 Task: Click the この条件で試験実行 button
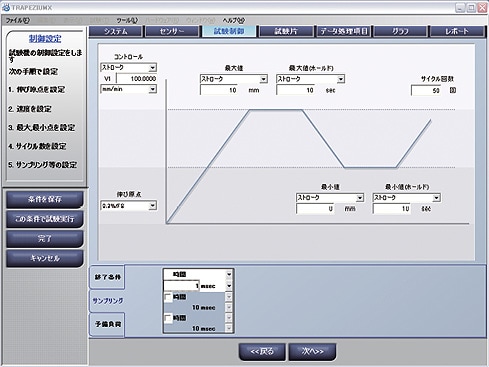click(45, 219)
